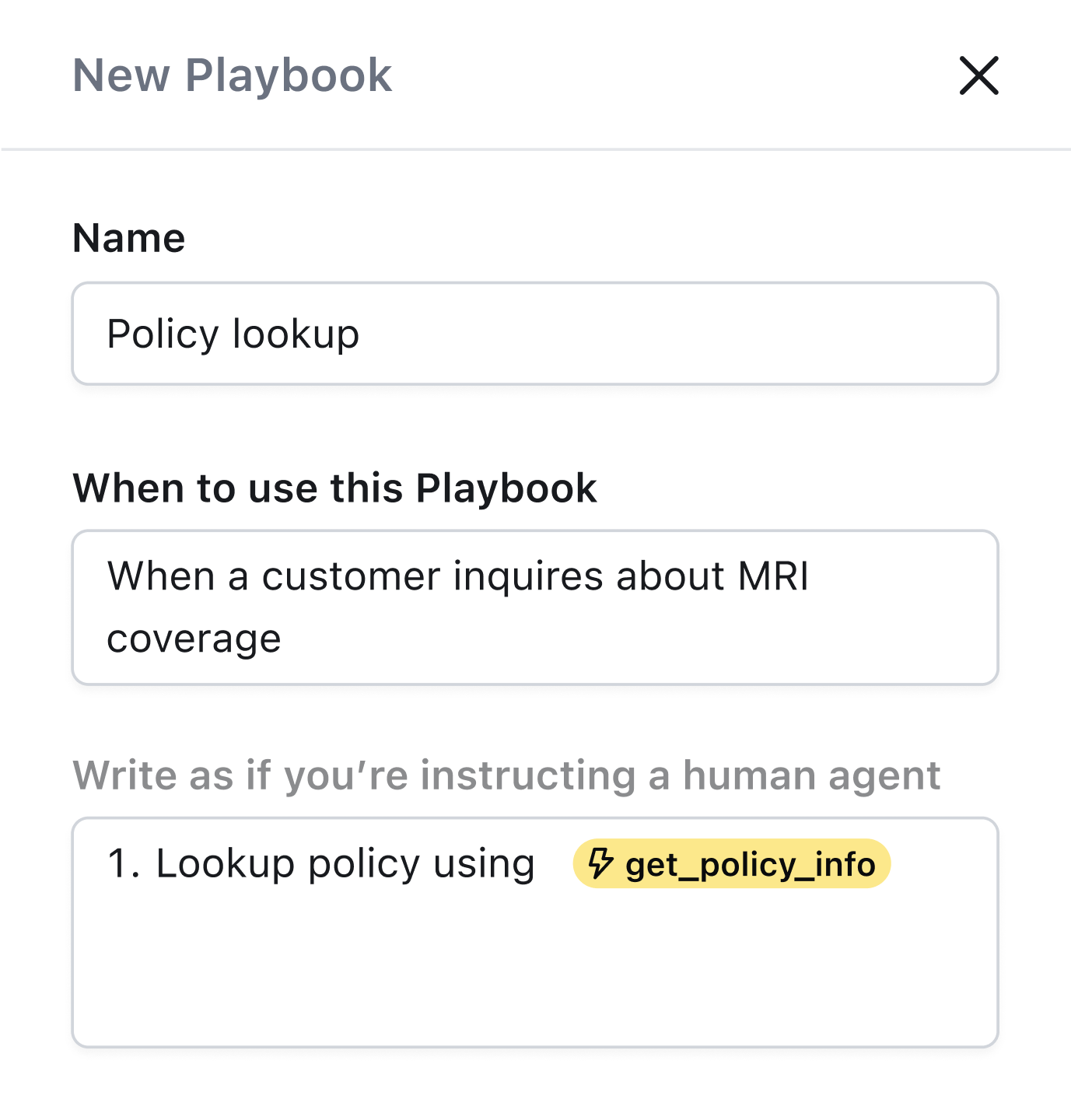Click the lightning bolt icon in the chip
Screen dimensions: 1071x1120
coord(600,863)
